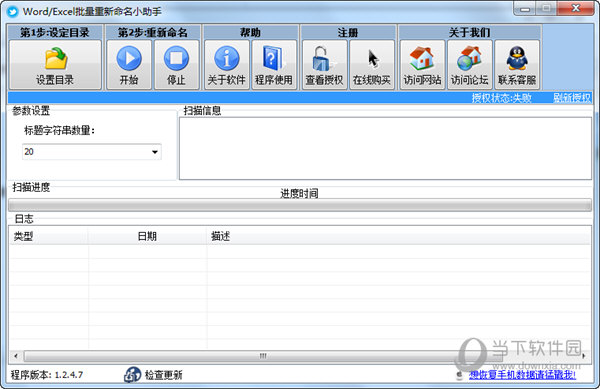This screenshot has height=389, width=600.
Task: Click the 第2步:重新命名 group header
Action: (153, 33)
